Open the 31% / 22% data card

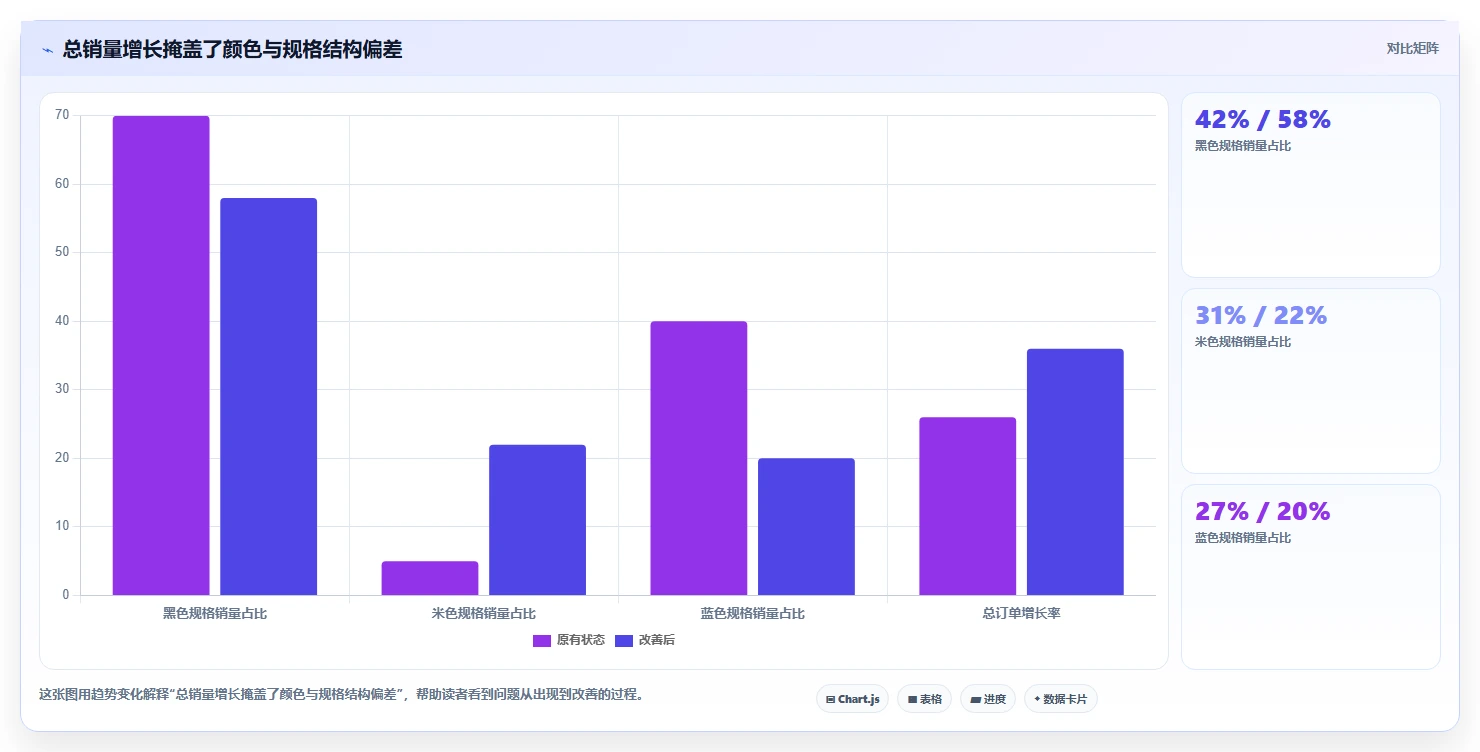[1311, 381]
